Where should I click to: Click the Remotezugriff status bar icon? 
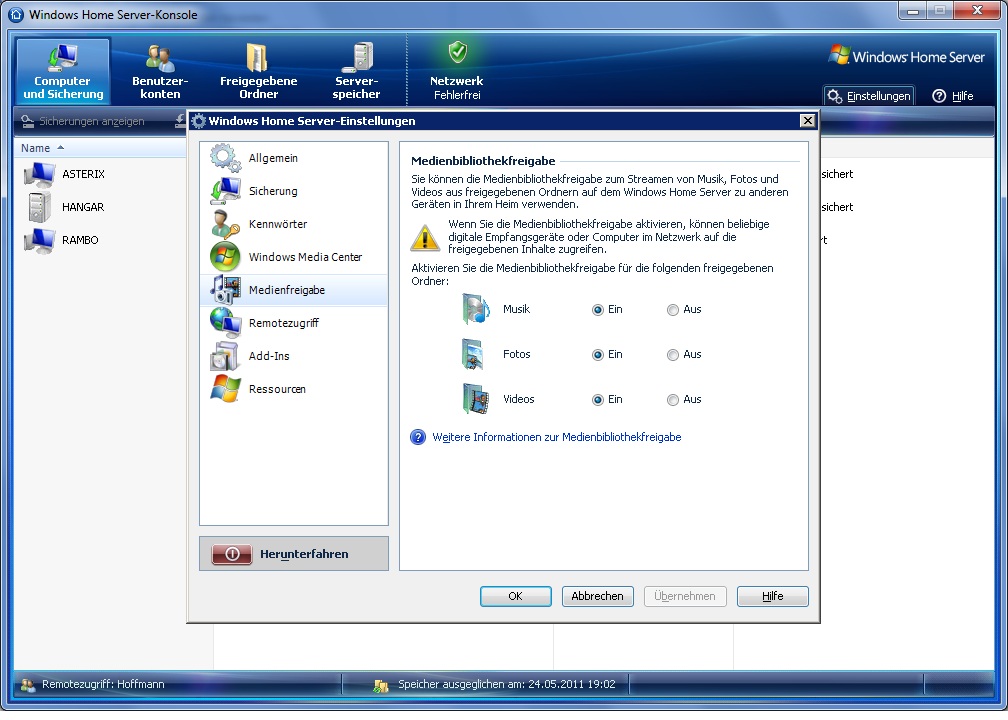(28, 685)
